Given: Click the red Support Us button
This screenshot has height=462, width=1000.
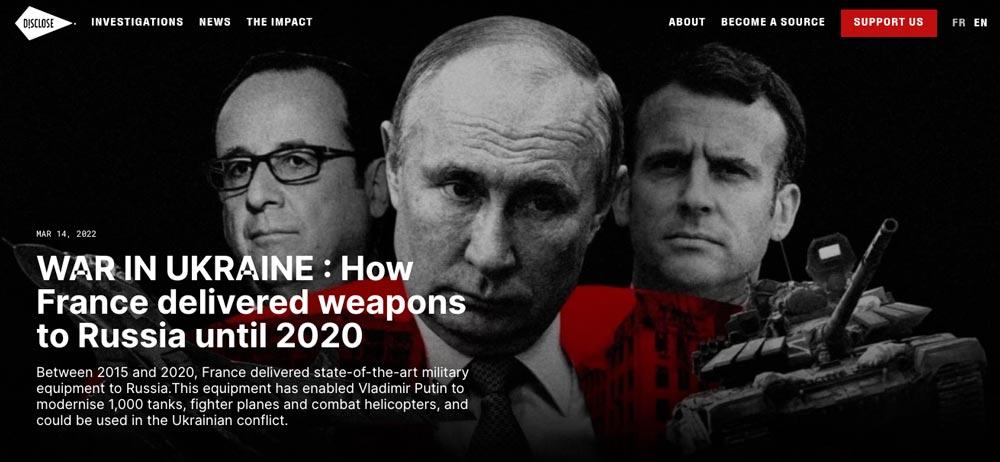Looking at the screenshot, I should [x=888, y=22].
